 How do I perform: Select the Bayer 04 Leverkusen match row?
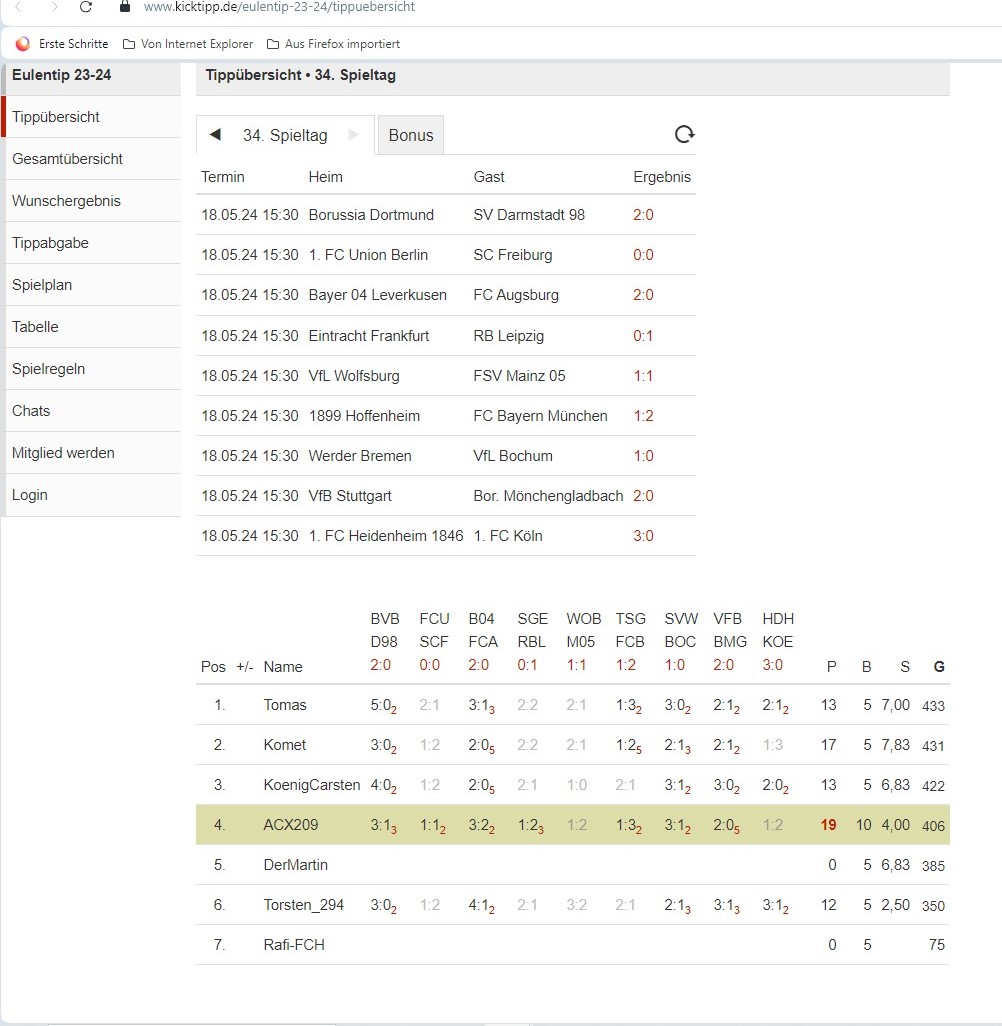pyautogui.click(x=446, y=295)
